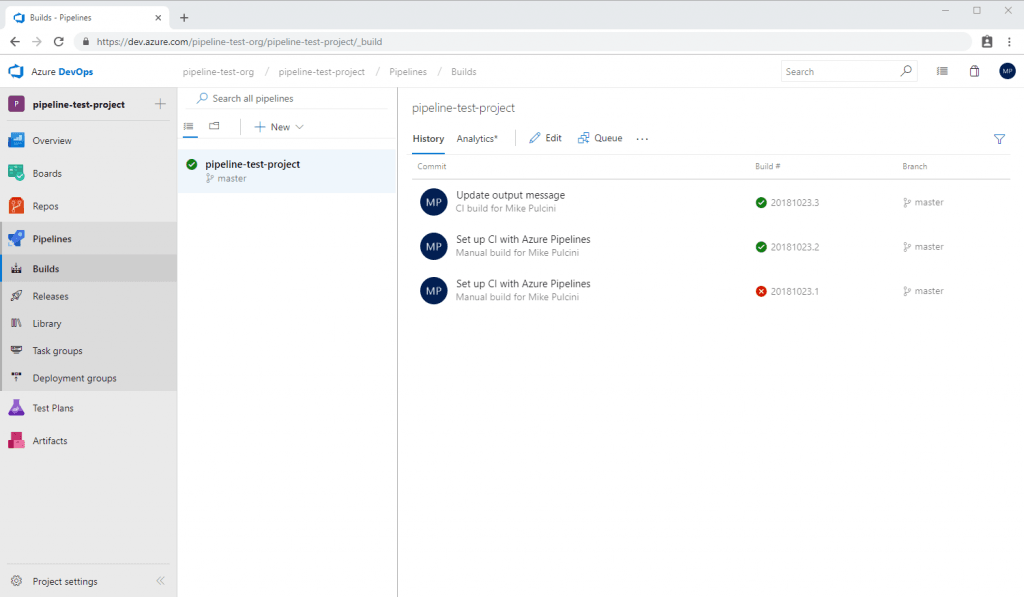Open the marketplace shopping bag icon
Screen dimensions: 1024x597
[975, 71]
